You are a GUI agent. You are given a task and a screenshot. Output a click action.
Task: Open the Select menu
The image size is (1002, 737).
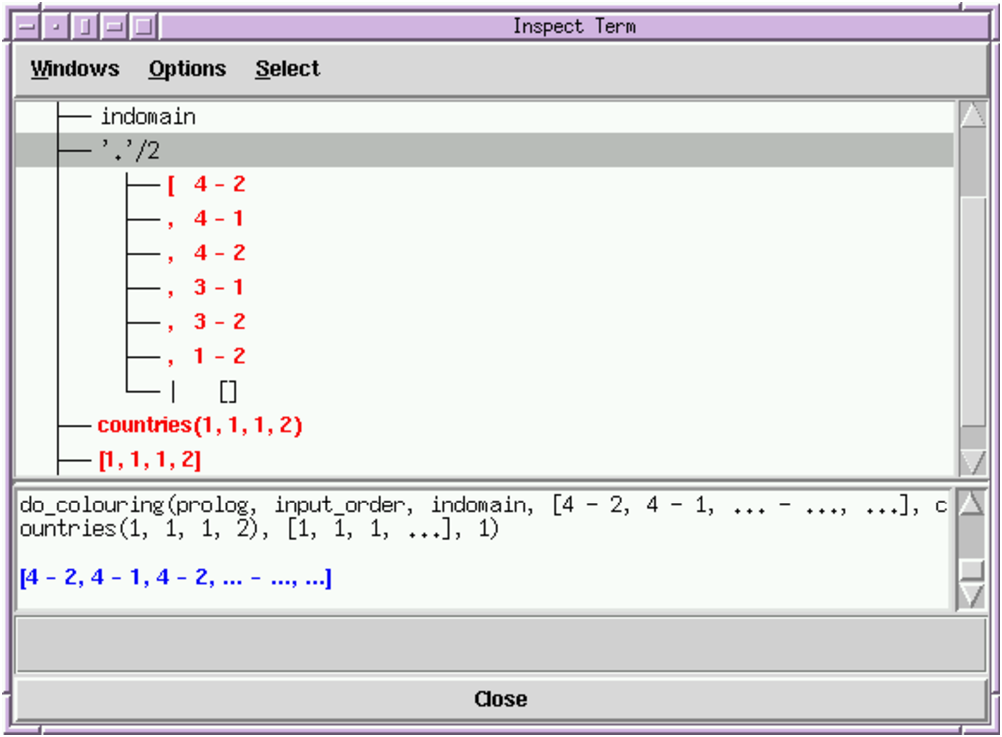click(287, 69)
